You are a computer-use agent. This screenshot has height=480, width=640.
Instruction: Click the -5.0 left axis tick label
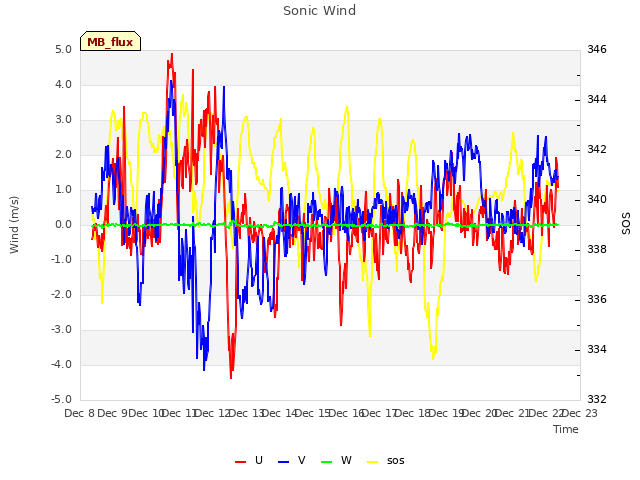61,400
